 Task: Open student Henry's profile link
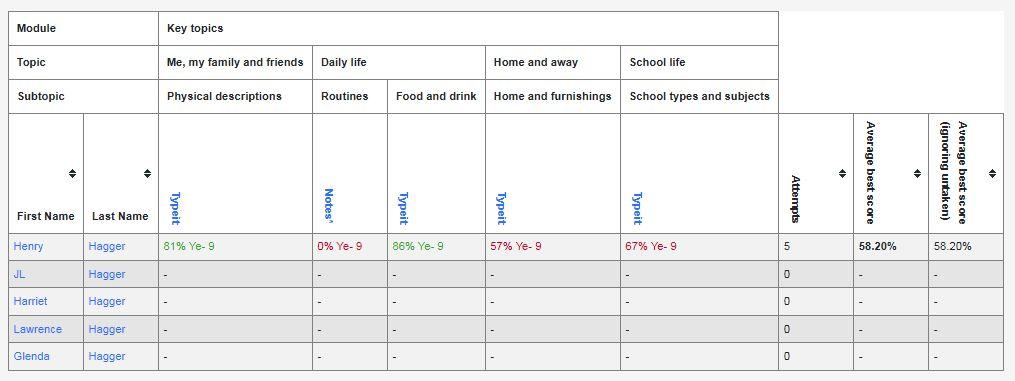click(28, 246)
